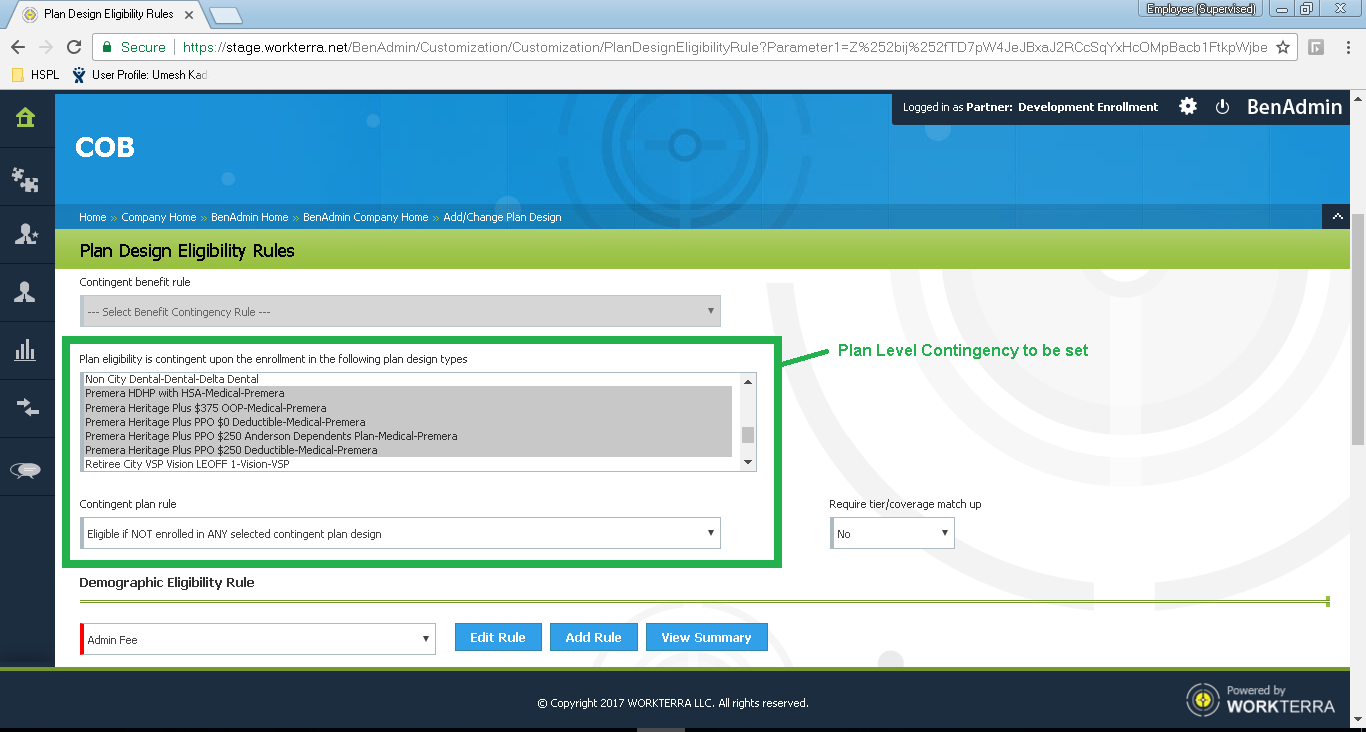Click the BenAdmin header logo text
This screenshot has height=732, width=1366.
click(x=1294, y=107)
